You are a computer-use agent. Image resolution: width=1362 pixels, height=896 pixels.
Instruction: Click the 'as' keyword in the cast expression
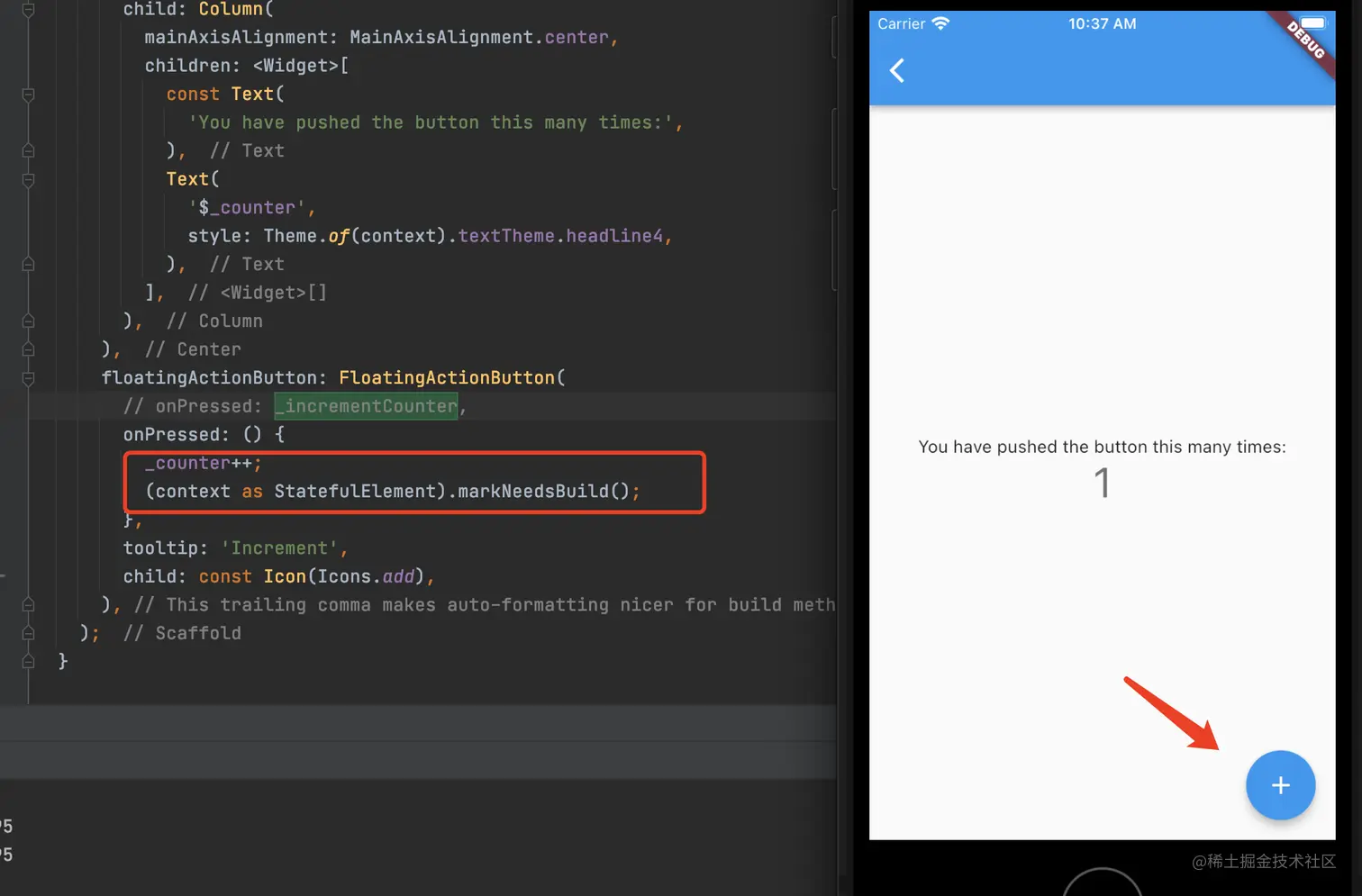252,491
